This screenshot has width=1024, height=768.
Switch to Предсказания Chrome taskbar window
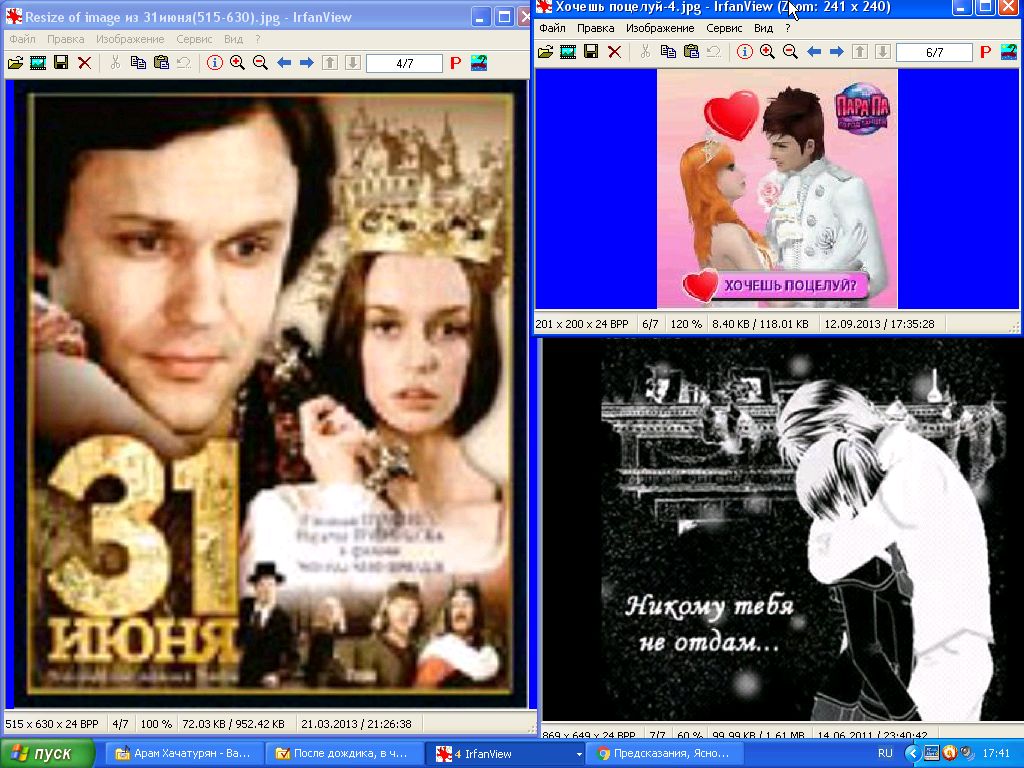(664, 754)
